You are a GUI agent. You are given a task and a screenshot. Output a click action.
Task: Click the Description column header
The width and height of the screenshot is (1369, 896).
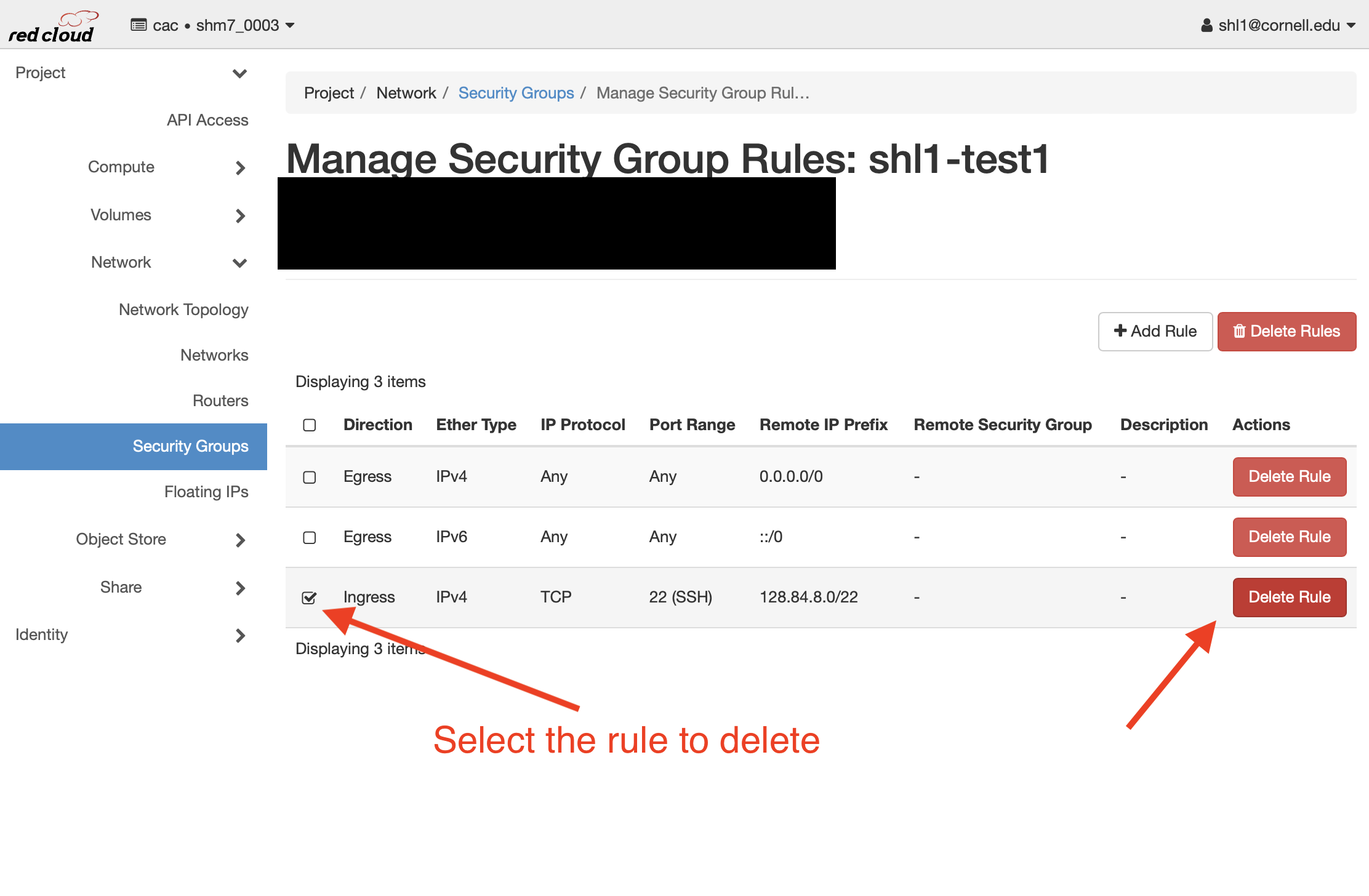click(1164, 425)
